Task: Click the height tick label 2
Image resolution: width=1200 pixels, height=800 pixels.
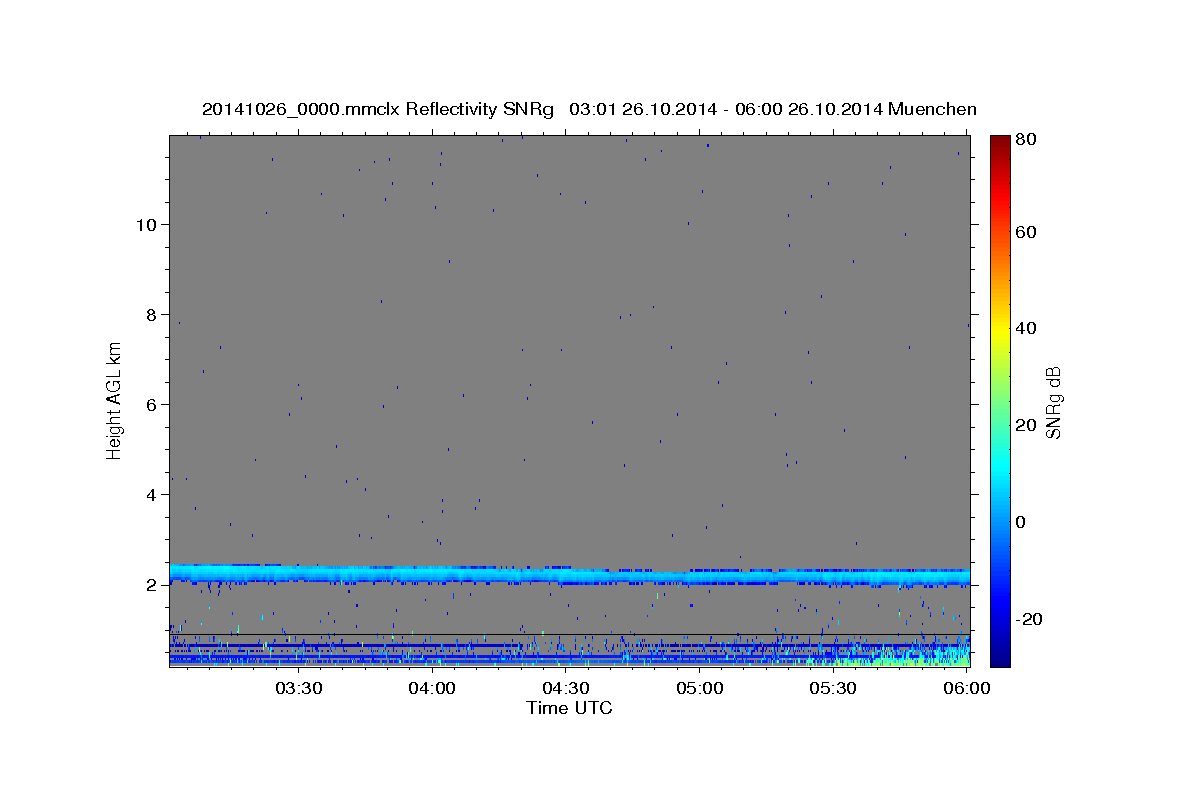Action: point(151,585)
